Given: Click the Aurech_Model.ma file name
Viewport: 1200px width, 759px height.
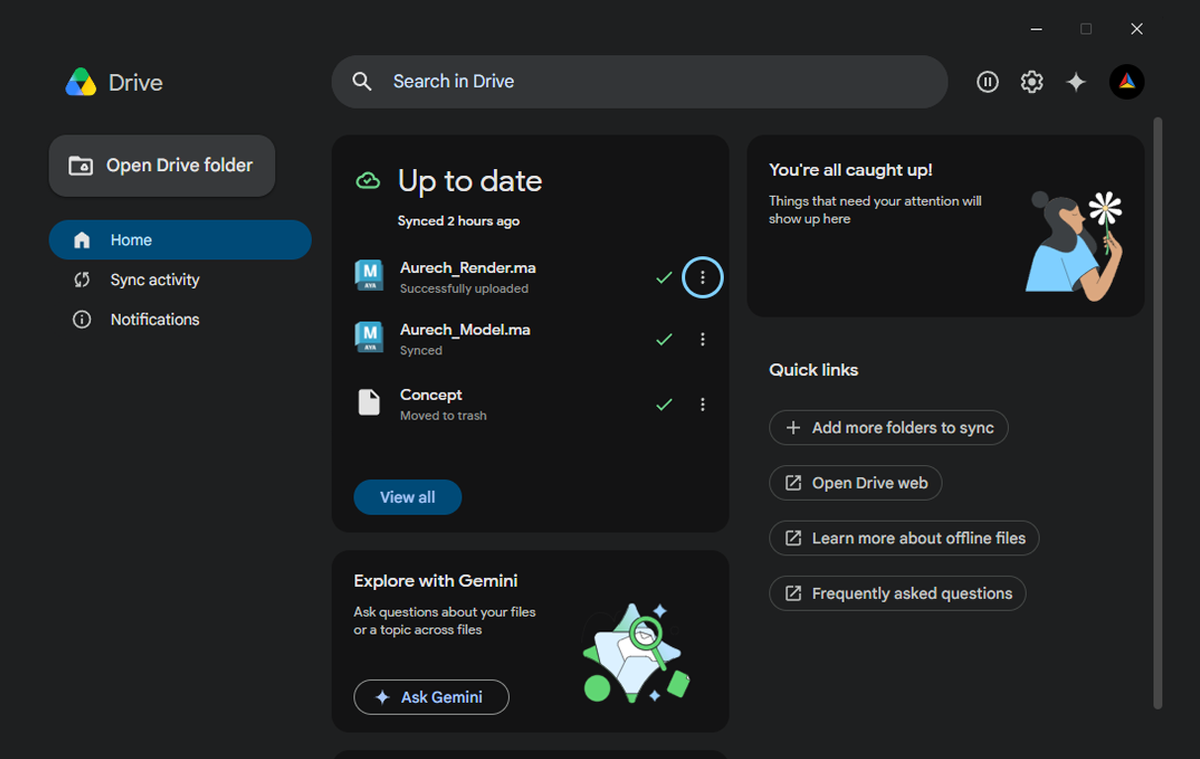Looking at the screenshot, I should click(x=465, y=330).
